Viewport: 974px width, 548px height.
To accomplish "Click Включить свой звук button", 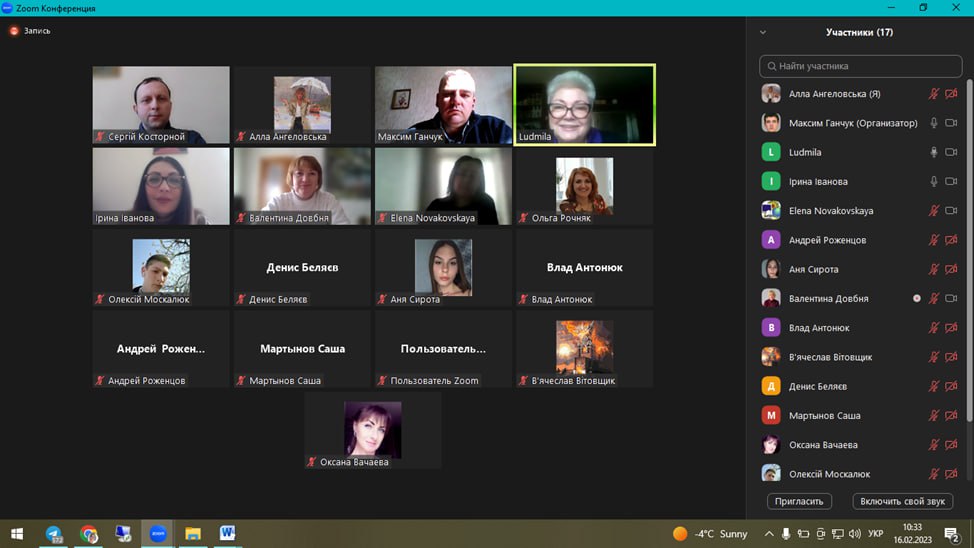I will (x=903, y=501).
